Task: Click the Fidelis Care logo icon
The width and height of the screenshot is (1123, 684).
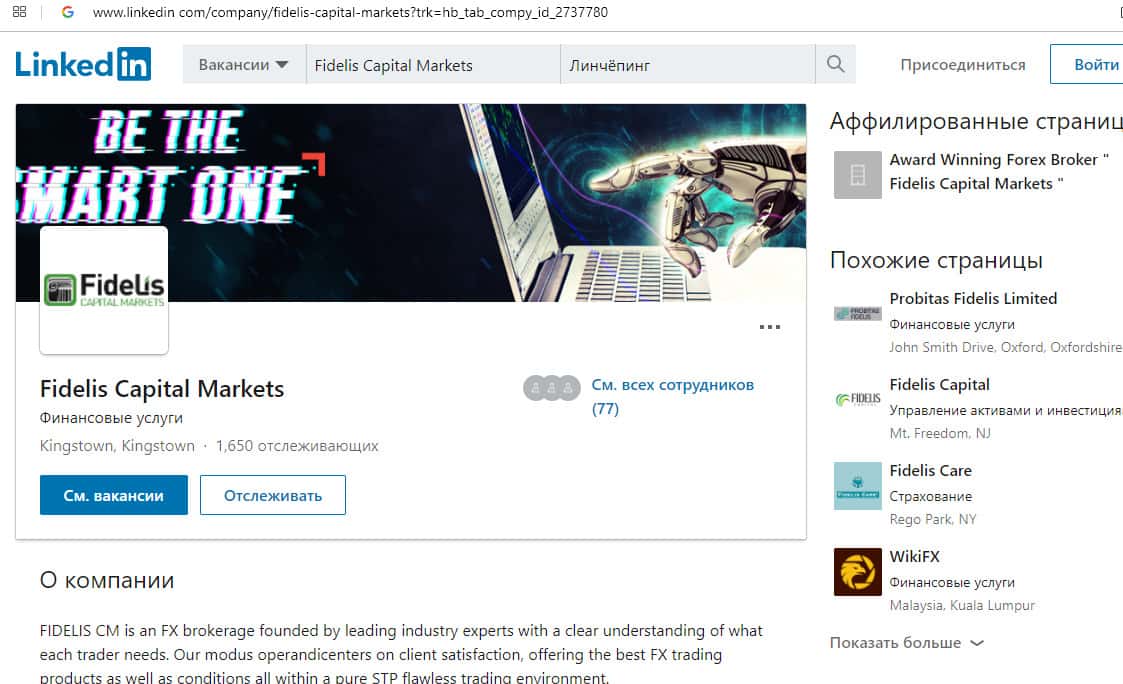Action: pyautogui.click(x=857, y=486)
